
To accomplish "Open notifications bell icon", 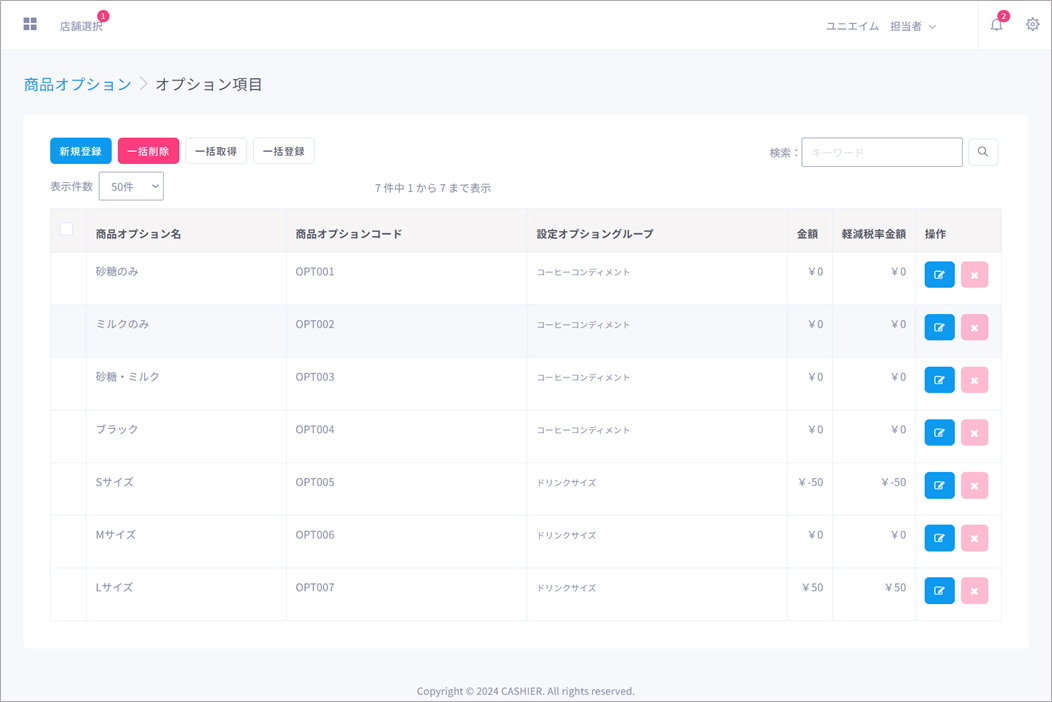I will (996, 25).
